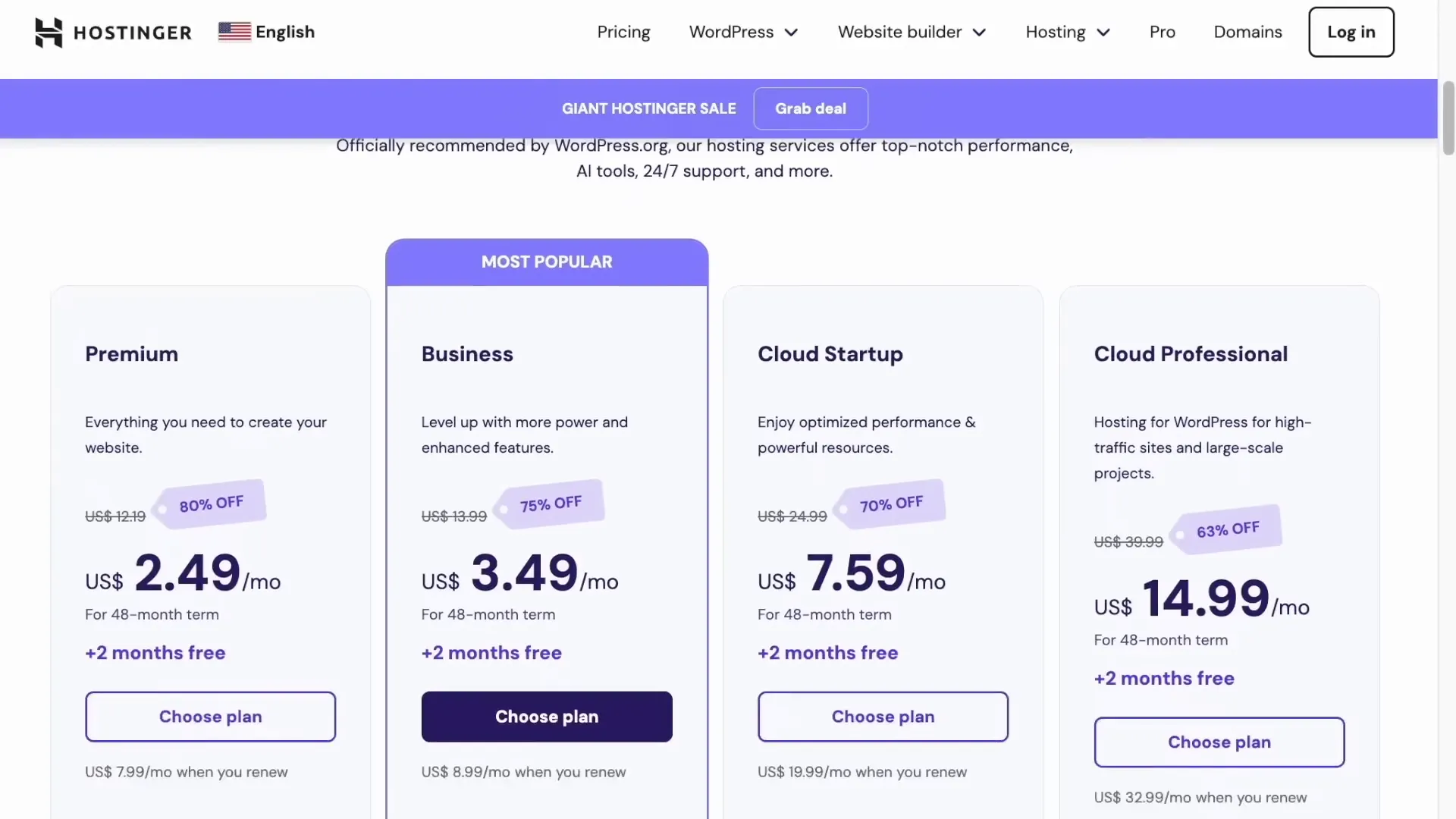Image resolution: width=1456 pixels, height=819 pixels.
Task: Click Cloud Professional's +2 months free text
Action: pos(1164,679)
